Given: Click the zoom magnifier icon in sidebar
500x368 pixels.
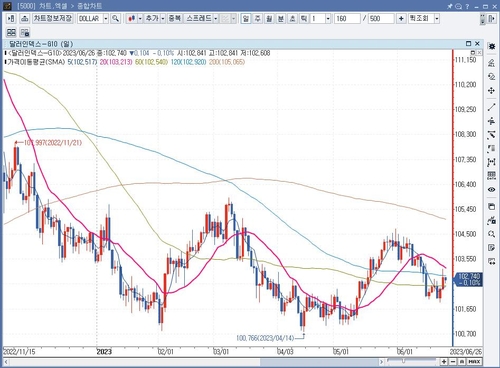Looking at the screenshot, I should 491,234.
